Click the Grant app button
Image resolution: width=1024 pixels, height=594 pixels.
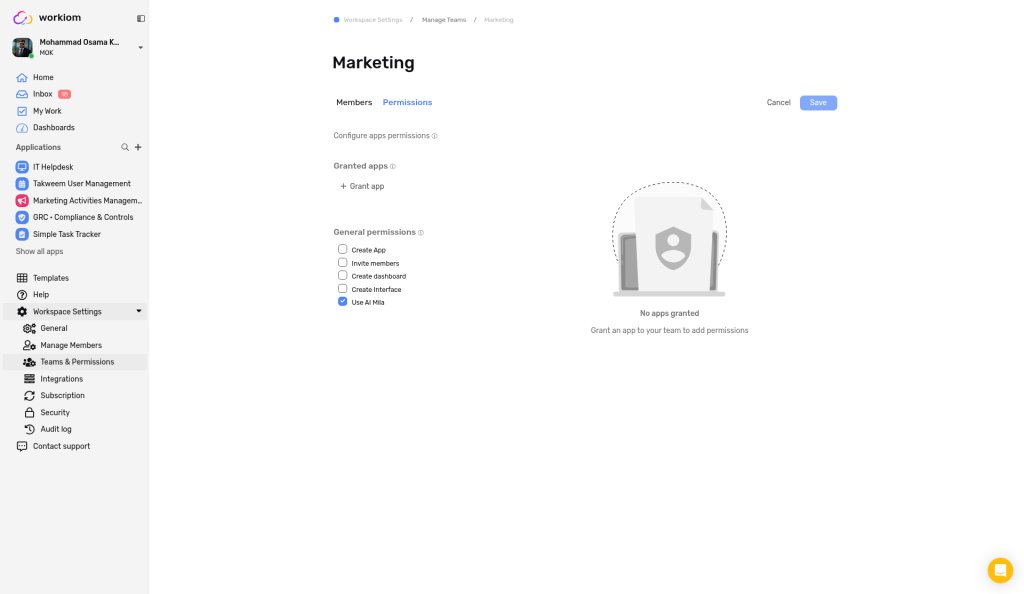click(x=362, y=187)
